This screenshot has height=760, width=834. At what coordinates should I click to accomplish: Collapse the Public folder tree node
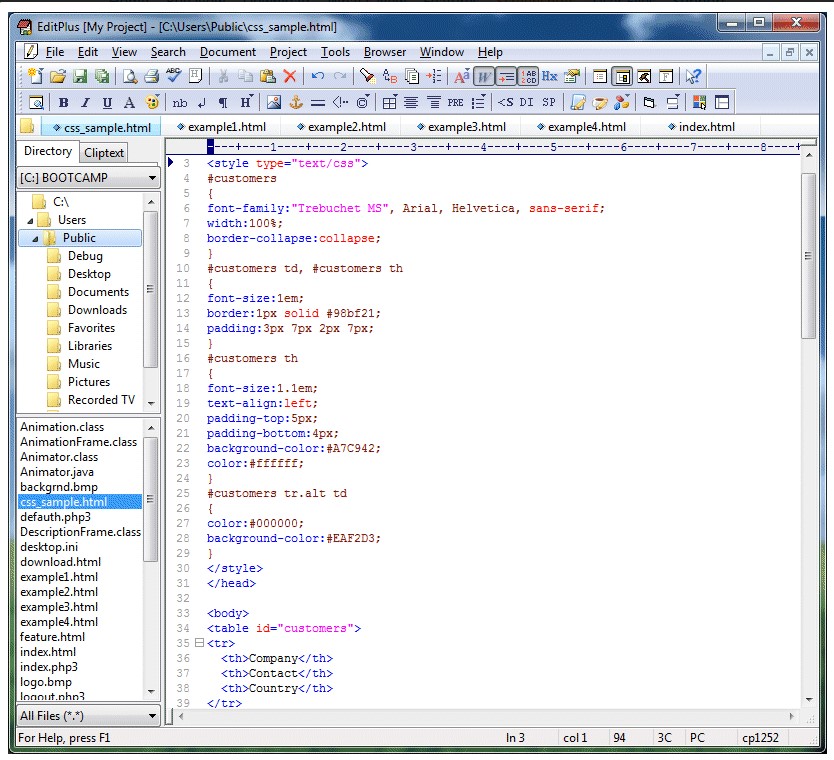pos(35,239)
